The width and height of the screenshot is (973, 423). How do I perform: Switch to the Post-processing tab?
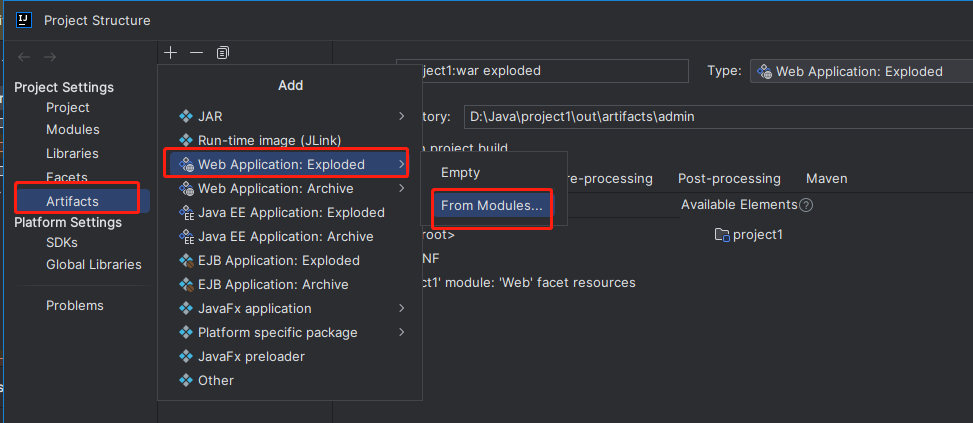[729, 178]
